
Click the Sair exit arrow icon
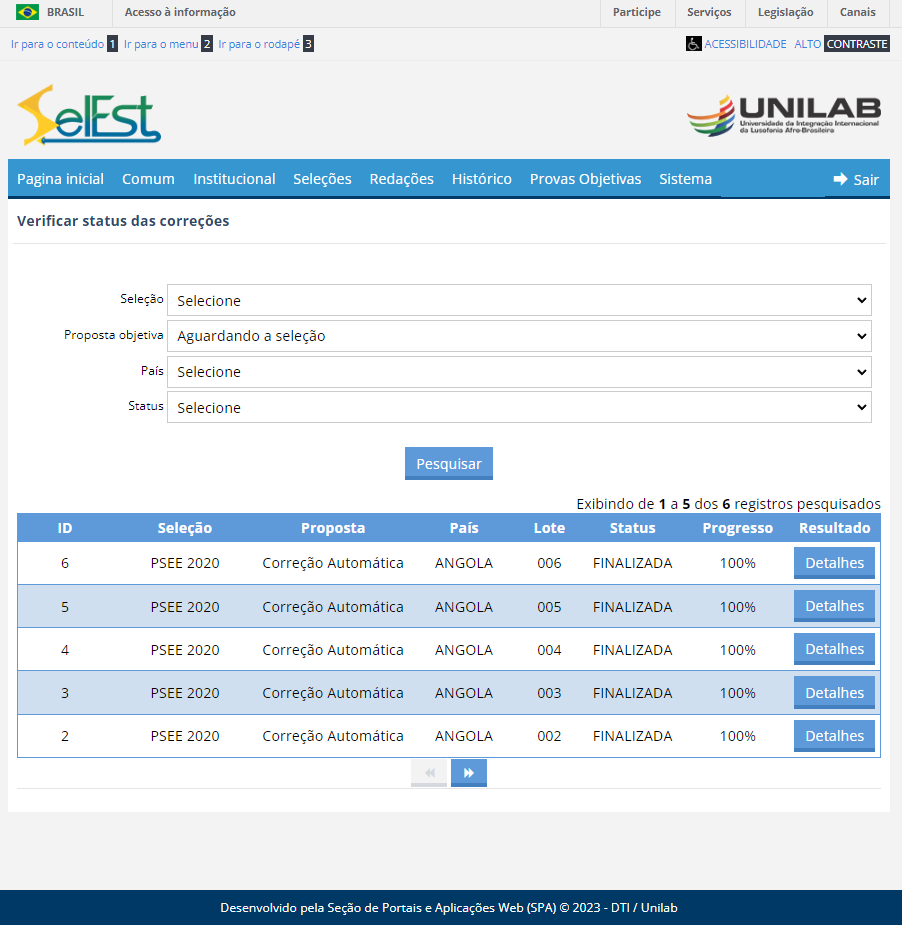840,178
